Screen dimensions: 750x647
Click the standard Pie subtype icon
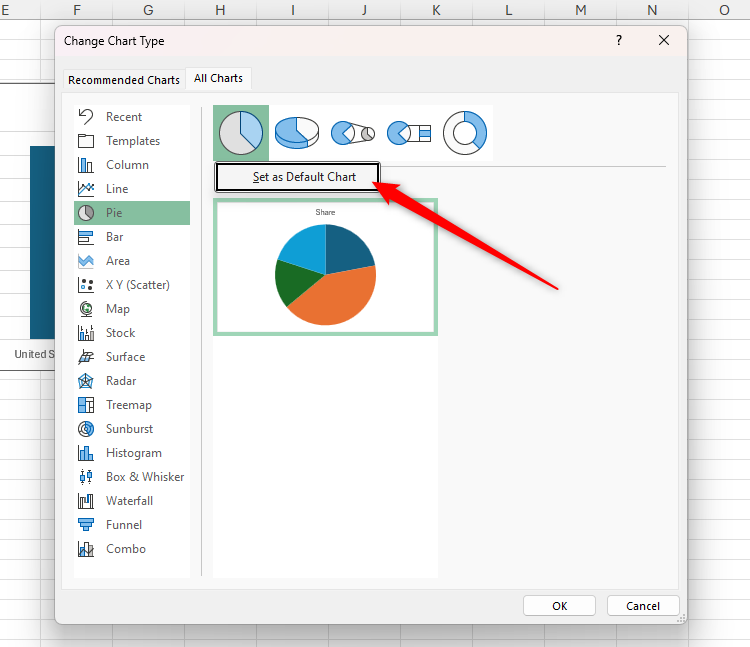(241, 133)
